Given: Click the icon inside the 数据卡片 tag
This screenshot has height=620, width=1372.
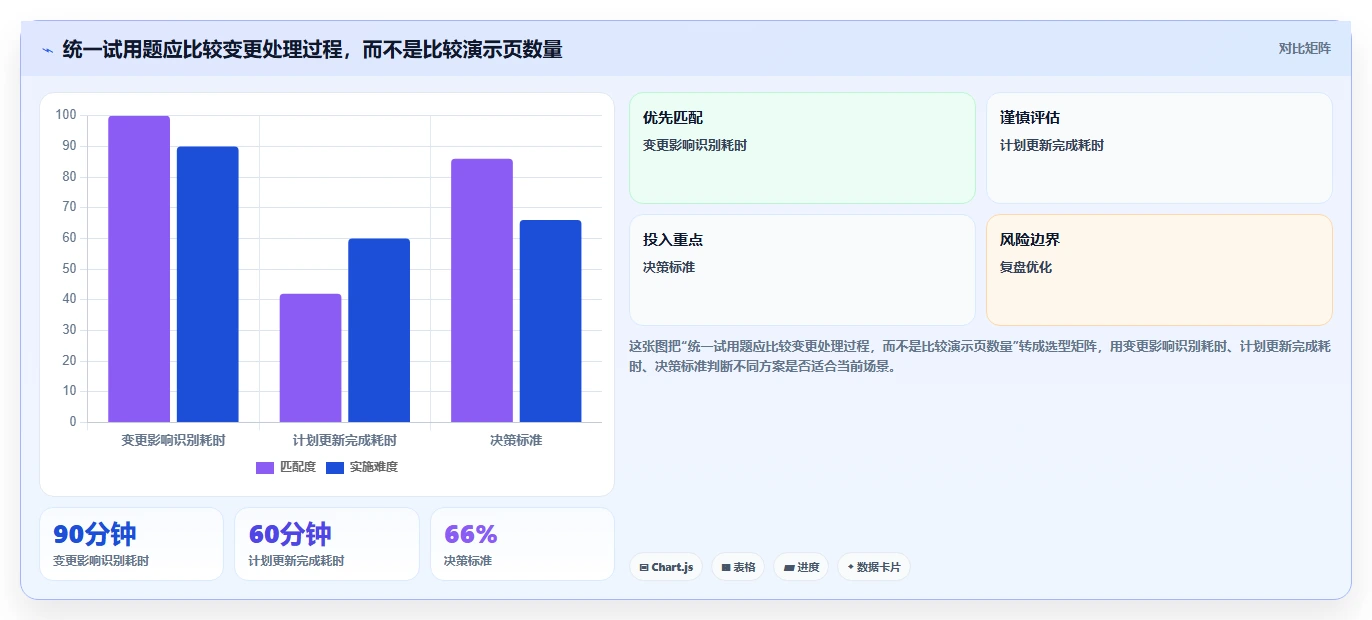Looking at the screenshot, I should [x=850, y=567].
